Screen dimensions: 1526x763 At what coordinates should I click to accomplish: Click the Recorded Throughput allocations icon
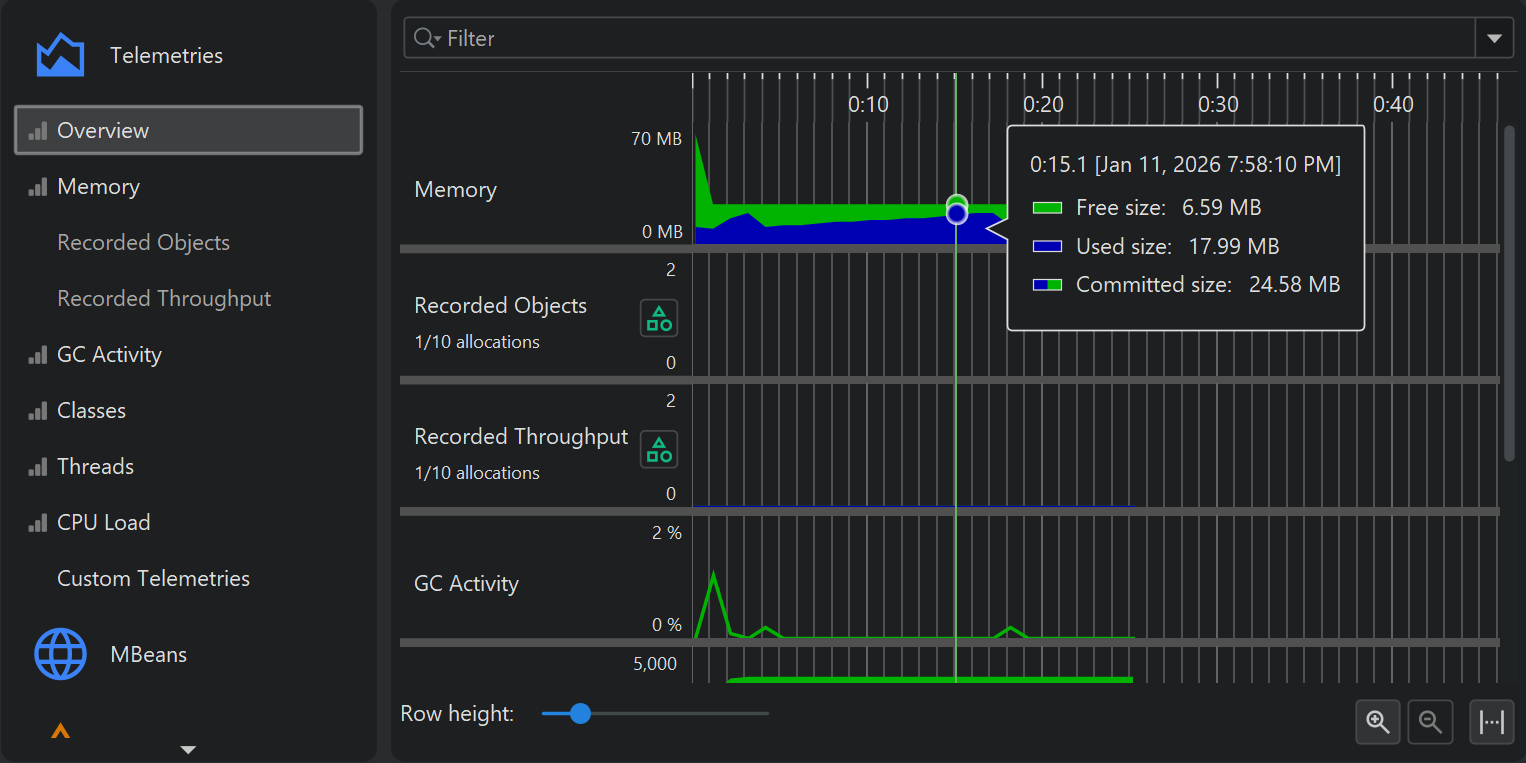[659, 449]
